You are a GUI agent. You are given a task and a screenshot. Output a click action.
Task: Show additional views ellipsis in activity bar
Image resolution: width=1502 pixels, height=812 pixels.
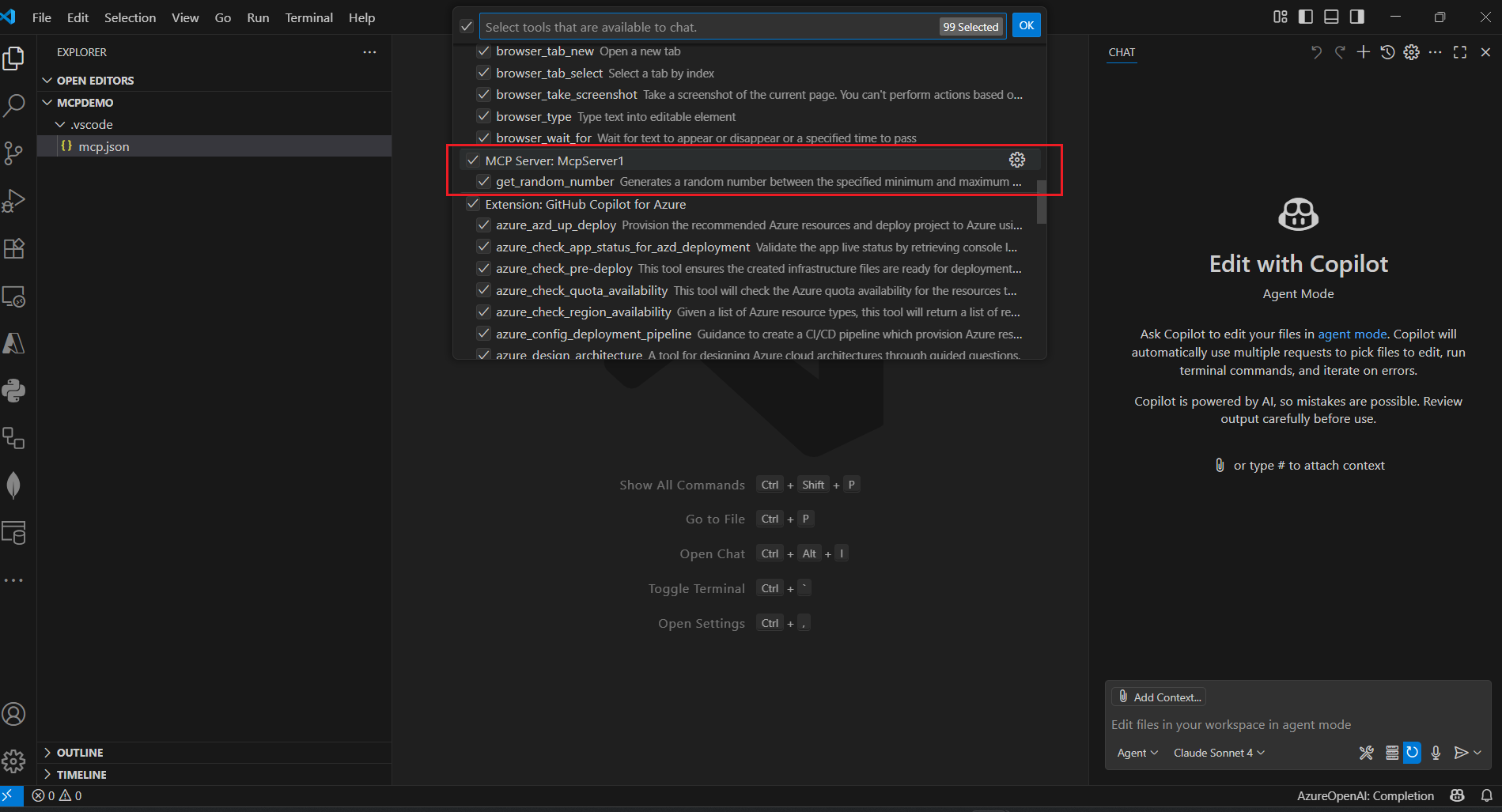(x=13, y=580)
